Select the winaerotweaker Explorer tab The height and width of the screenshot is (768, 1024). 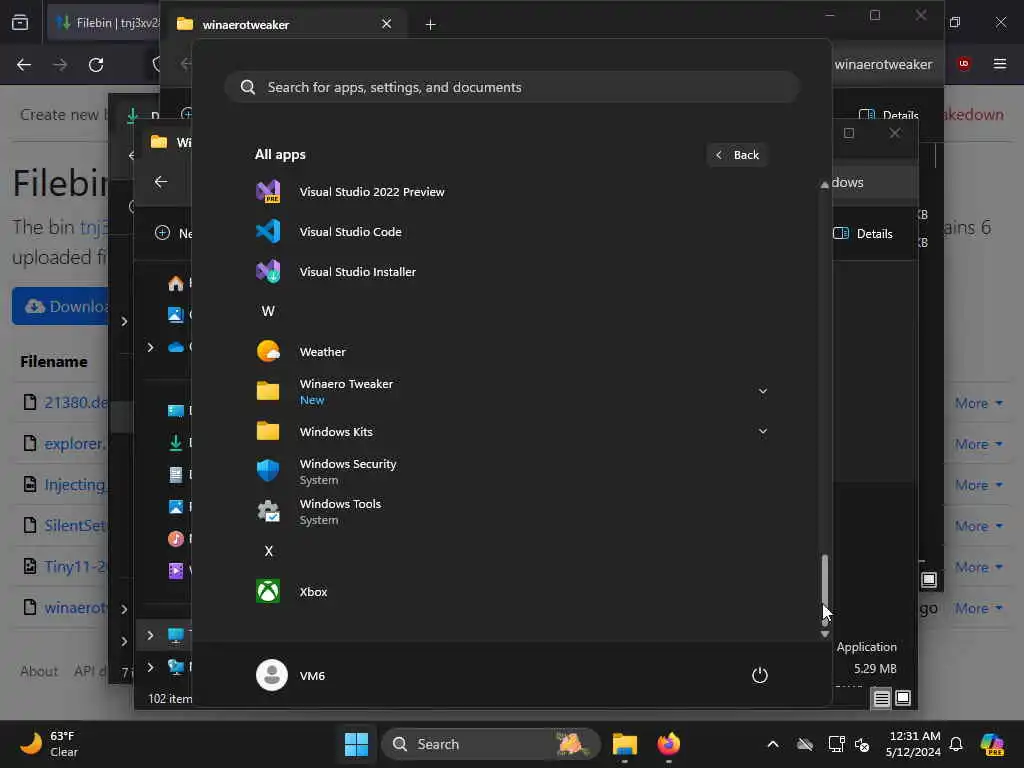[284, 24]
